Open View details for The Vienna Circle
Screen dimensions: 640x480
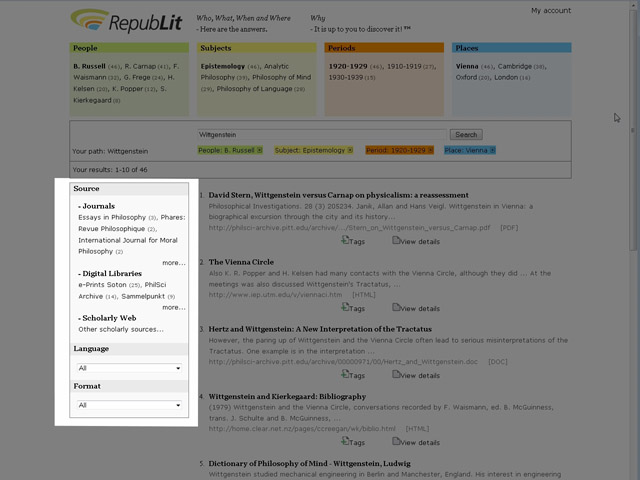396,308
